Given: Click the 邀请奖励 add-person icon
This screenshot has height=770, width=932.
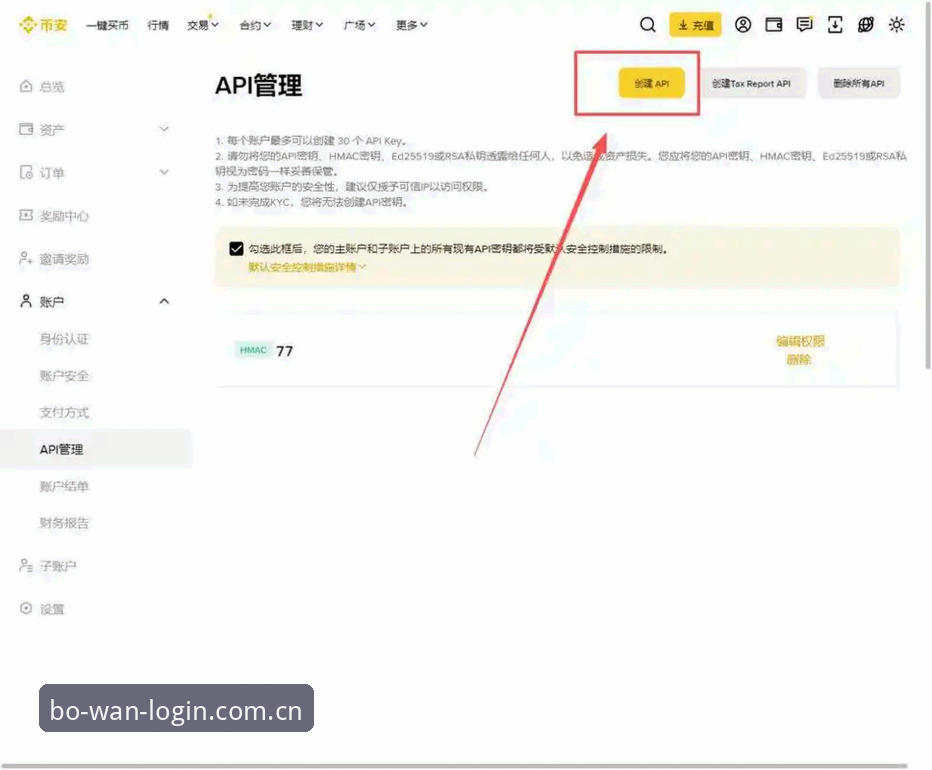Looking at the screenshot, I should pyautogui.click(x=26, y=259).
